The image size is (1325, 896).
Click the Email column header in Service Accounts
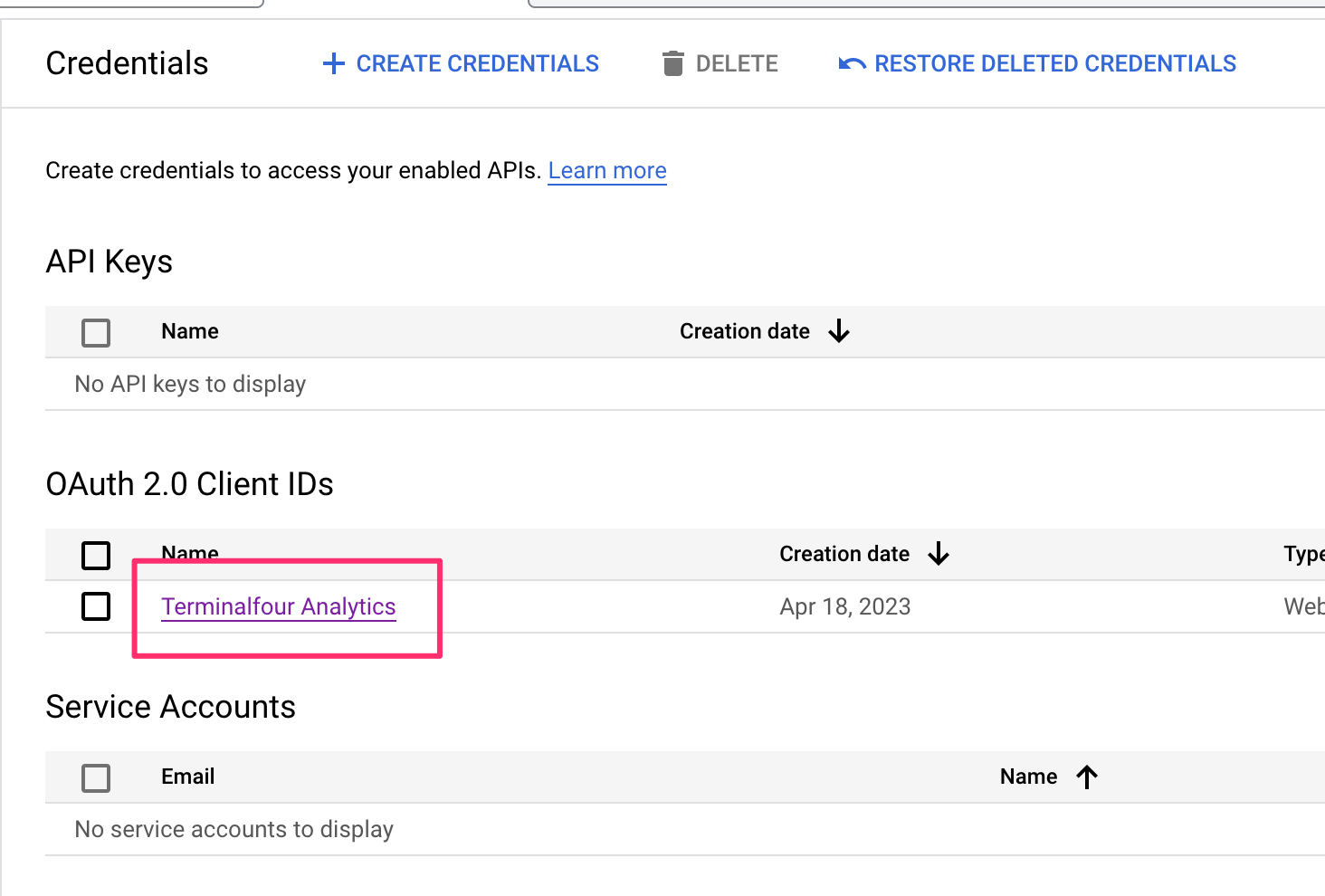(x=187, y=777)
